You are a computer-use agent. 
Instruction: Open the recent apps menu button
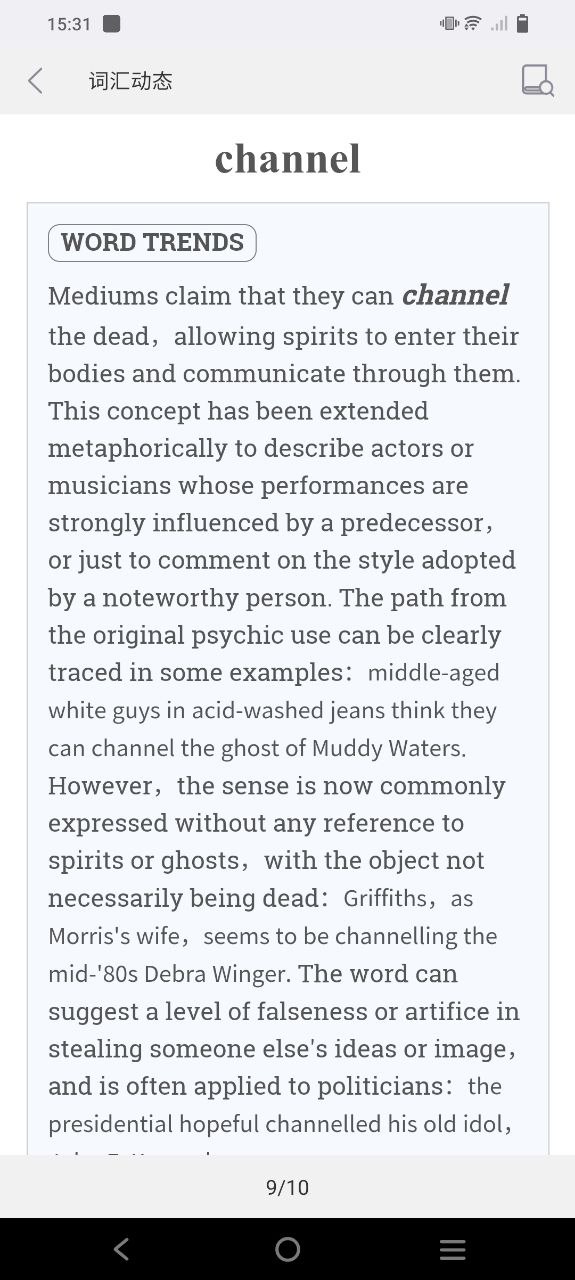tap(453, 1249)
